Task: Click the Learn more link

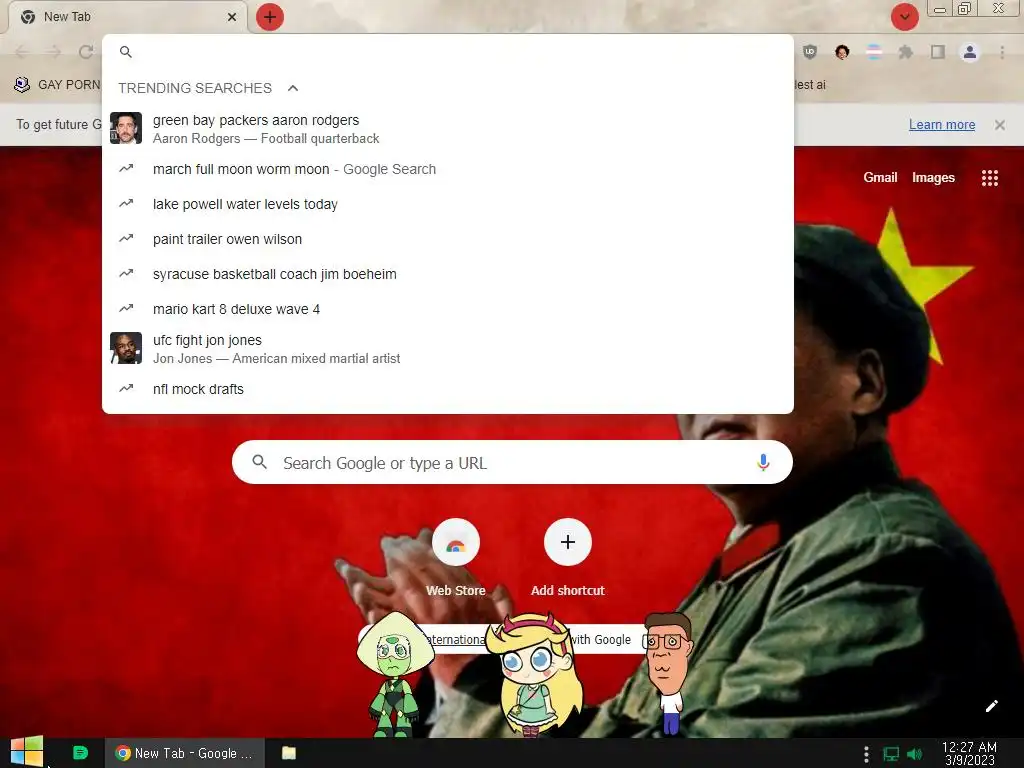Action: click(x=942, y=125)
